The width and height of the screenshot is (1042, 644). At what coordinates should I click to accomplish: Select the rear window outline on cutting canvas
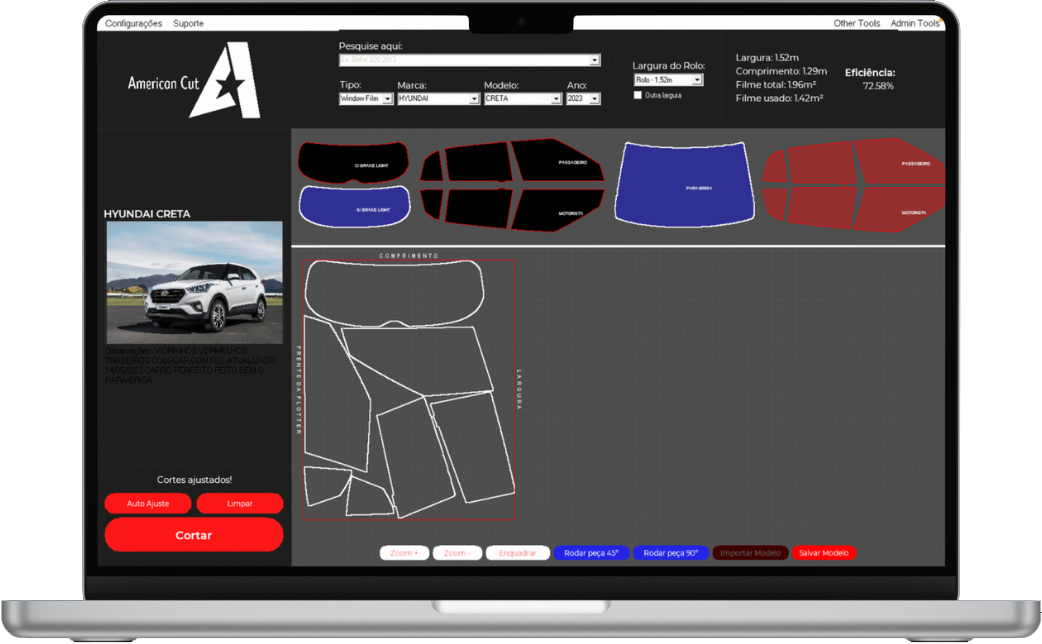pos(393,293)
